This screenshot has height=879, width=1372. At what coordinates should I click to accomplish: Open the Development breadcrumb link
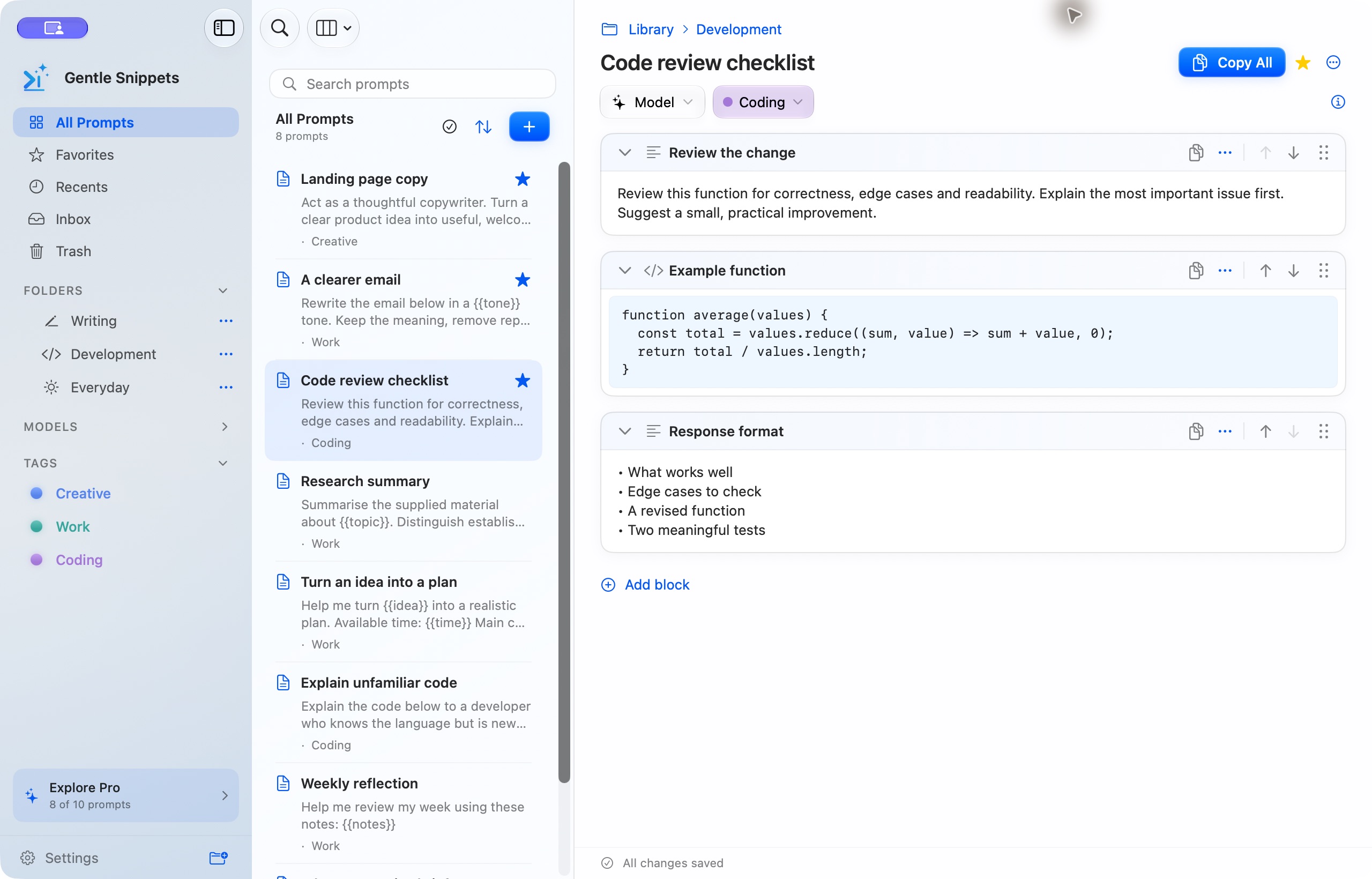[738, 29]
